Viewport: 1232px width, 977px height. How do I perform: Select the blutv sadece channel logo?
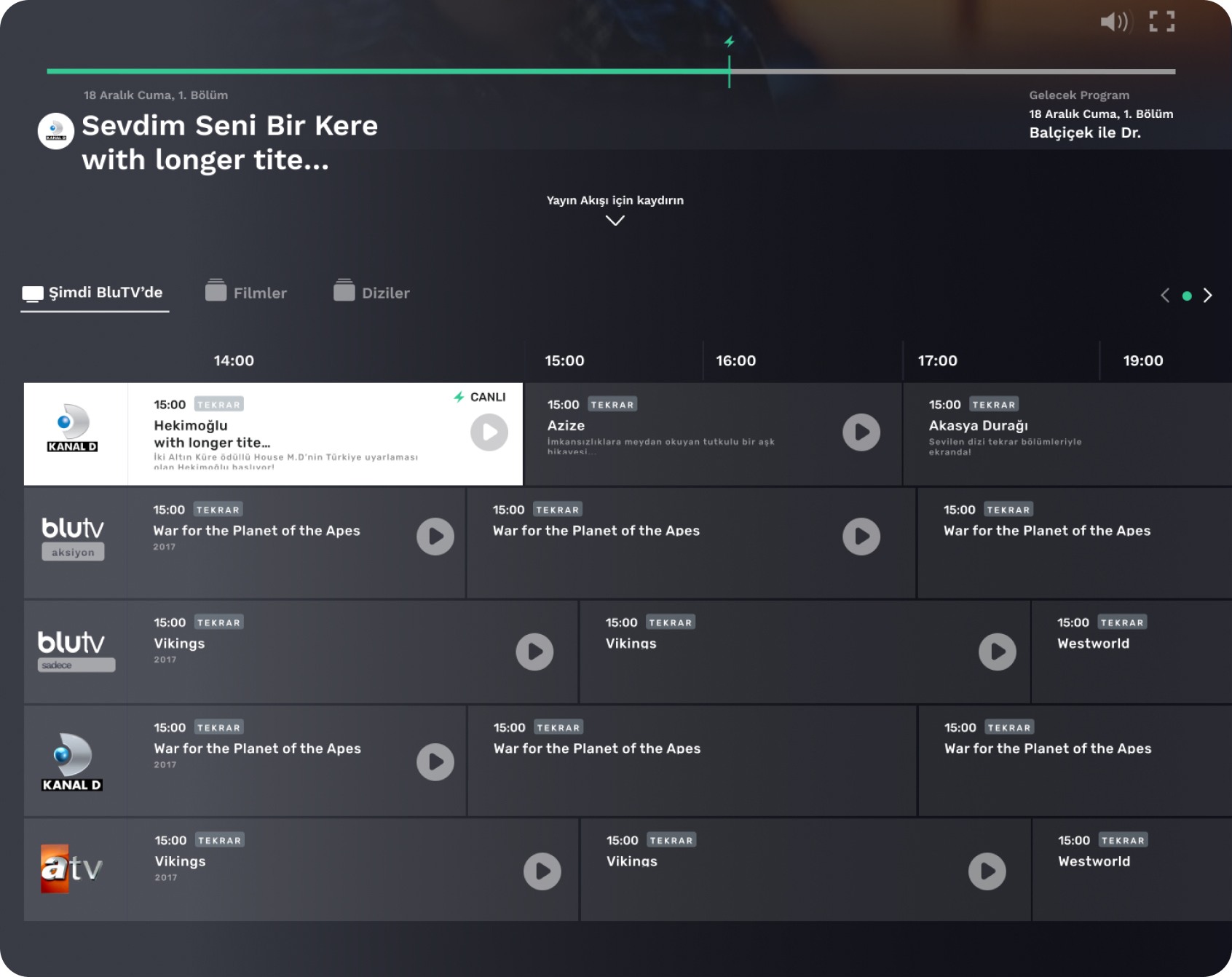pyautogui.click(x=73, y=651)
